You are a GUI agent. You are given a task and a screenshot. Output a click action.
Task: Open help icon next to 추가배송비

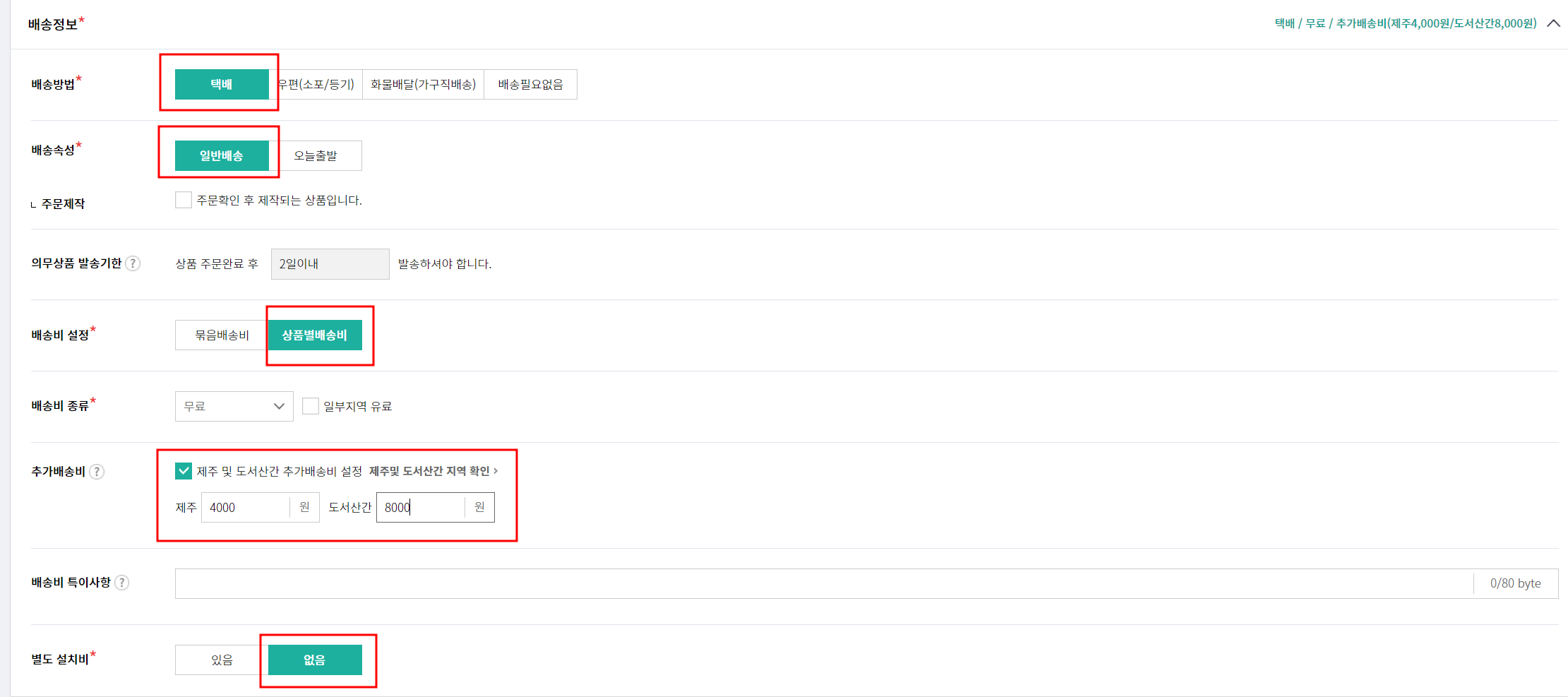pyautogui.click(x=97, y=471)
